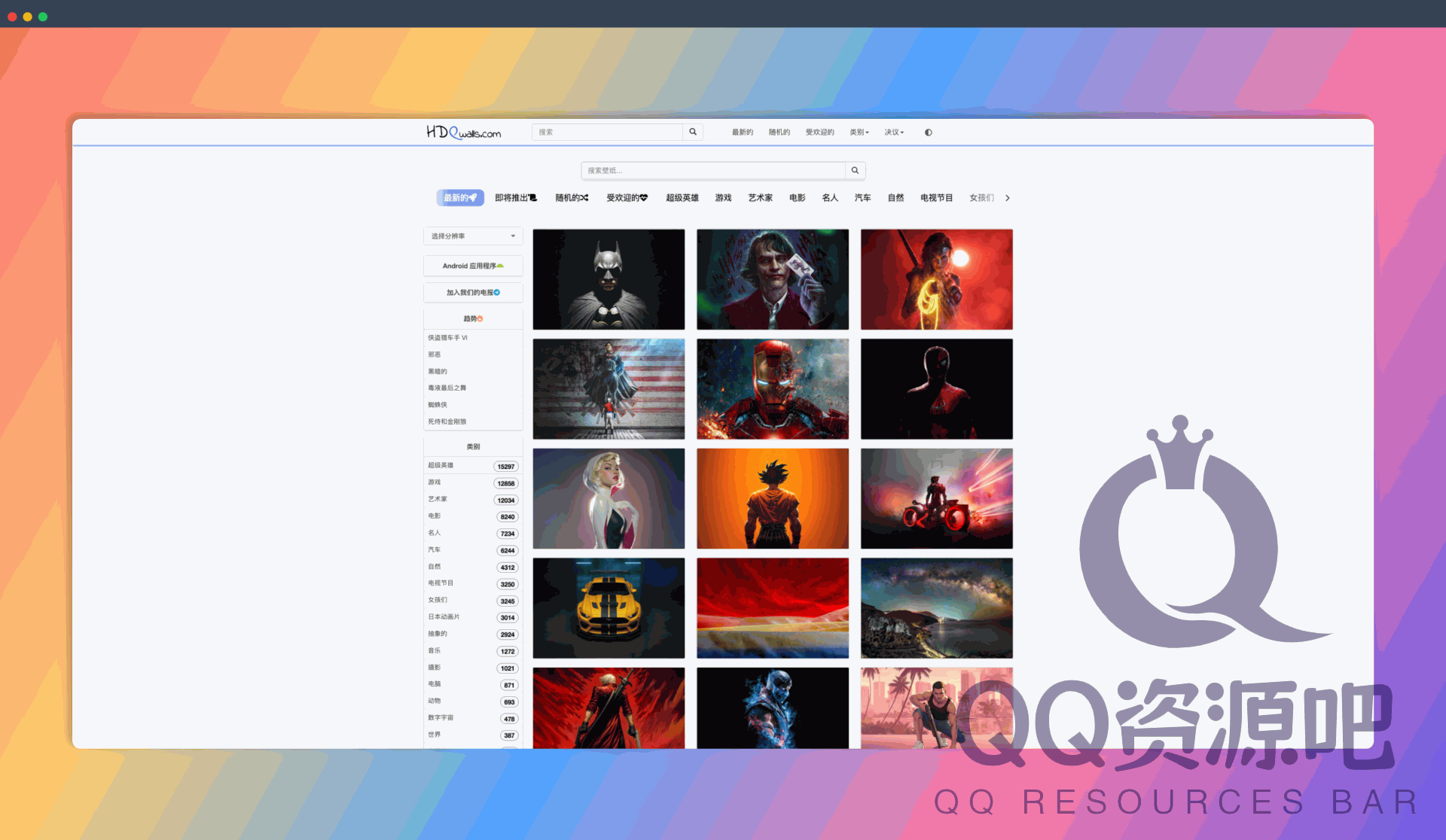Open the 决议 dropdown in the navbar

coord(894,132)
